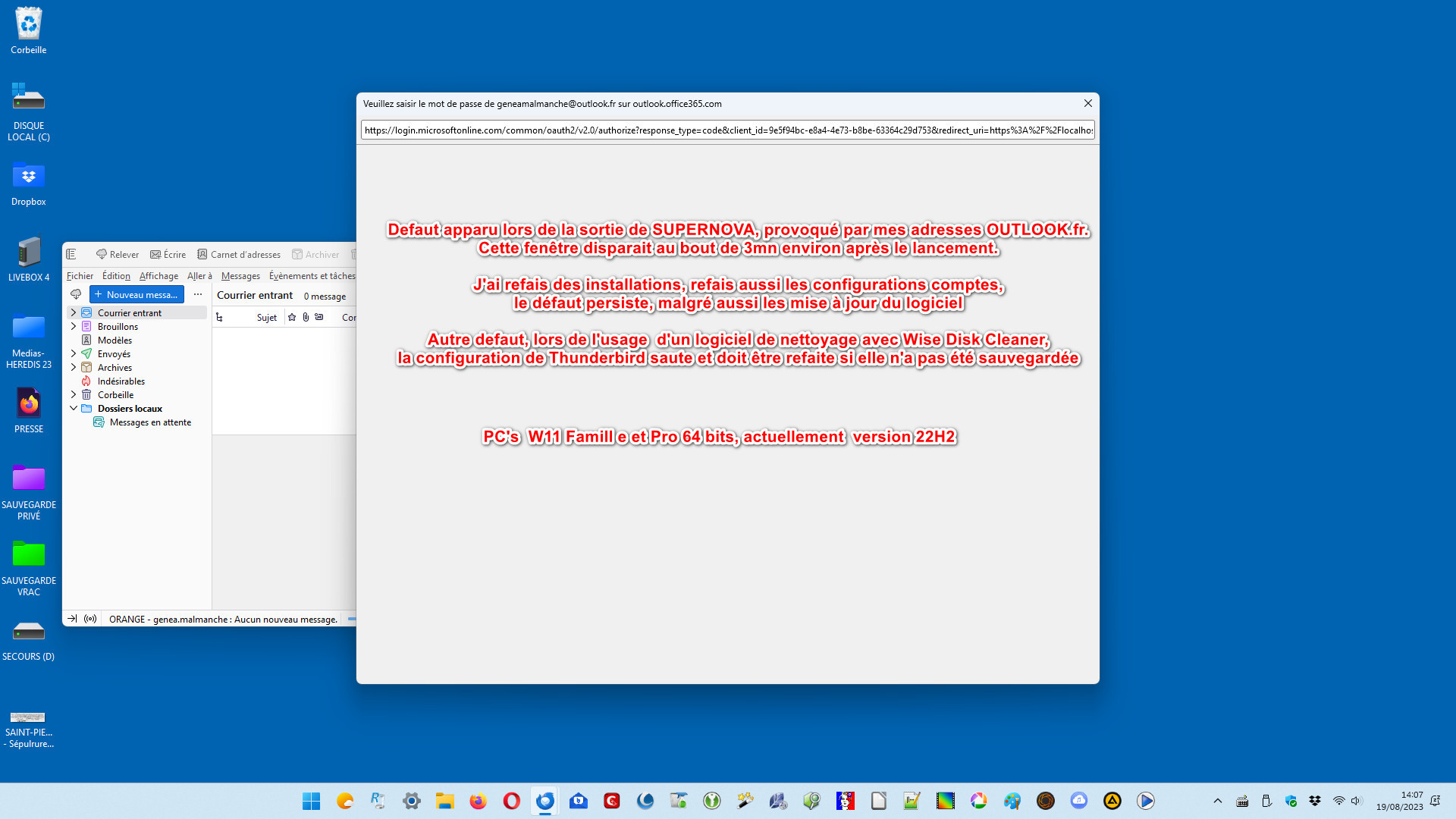Open Medias-HEREDIS 23 desktop folder
The image size is (1456, 819).
point(29,340)
